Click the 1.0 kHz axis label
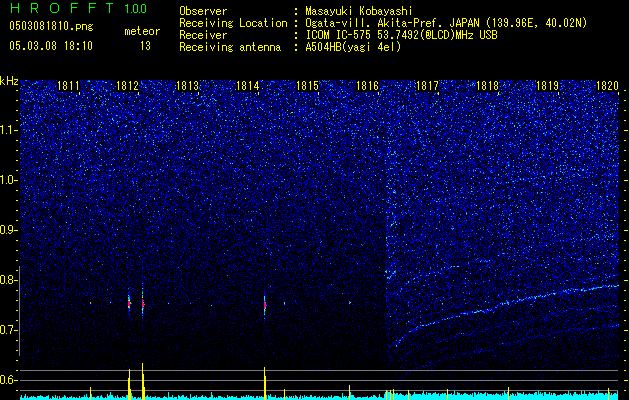Screen dimensions: 629x400 pos(9,180)
